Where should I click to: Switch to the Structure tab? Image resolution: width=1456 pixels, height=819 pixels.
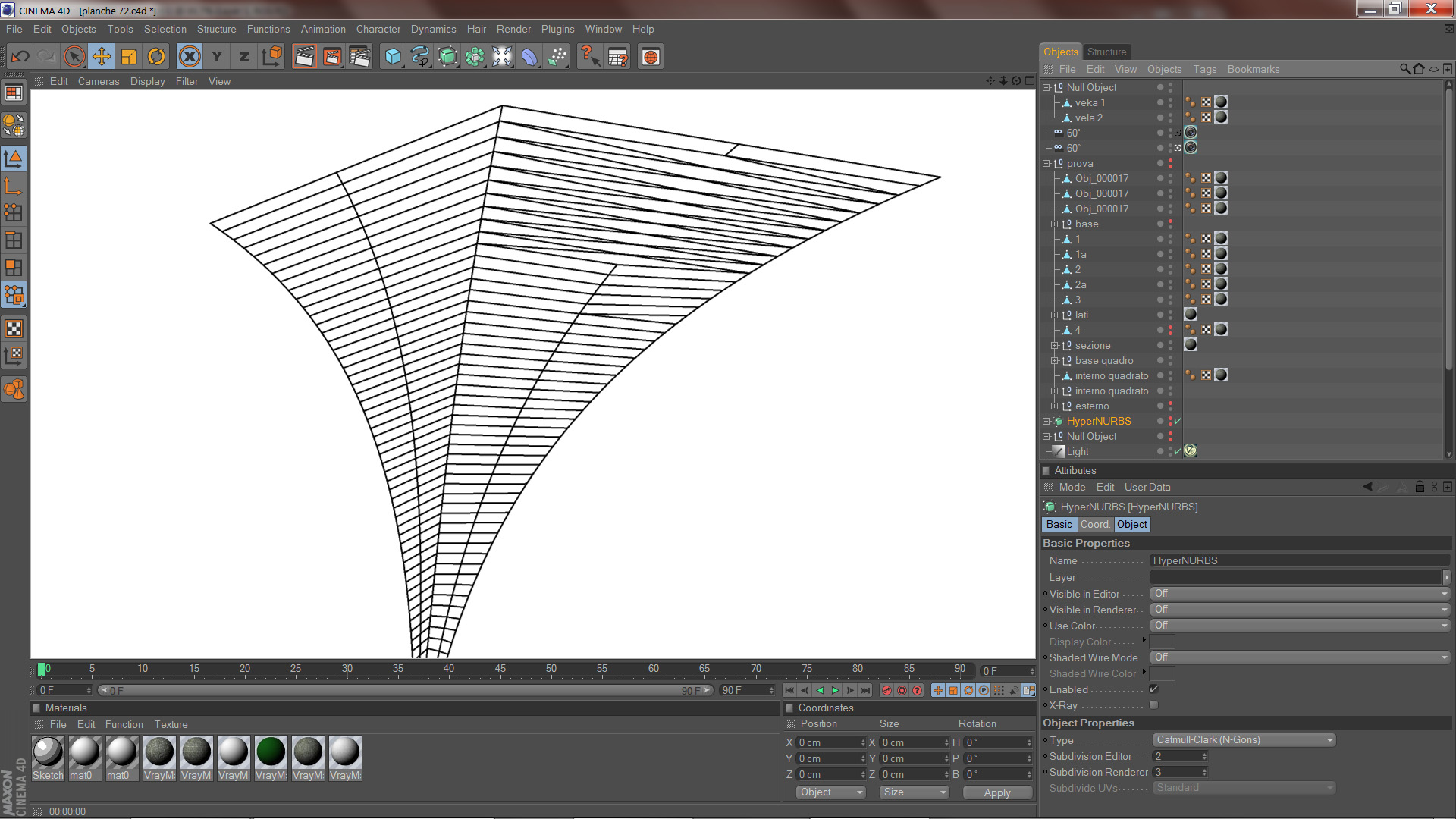click(x=1106, y=52)
